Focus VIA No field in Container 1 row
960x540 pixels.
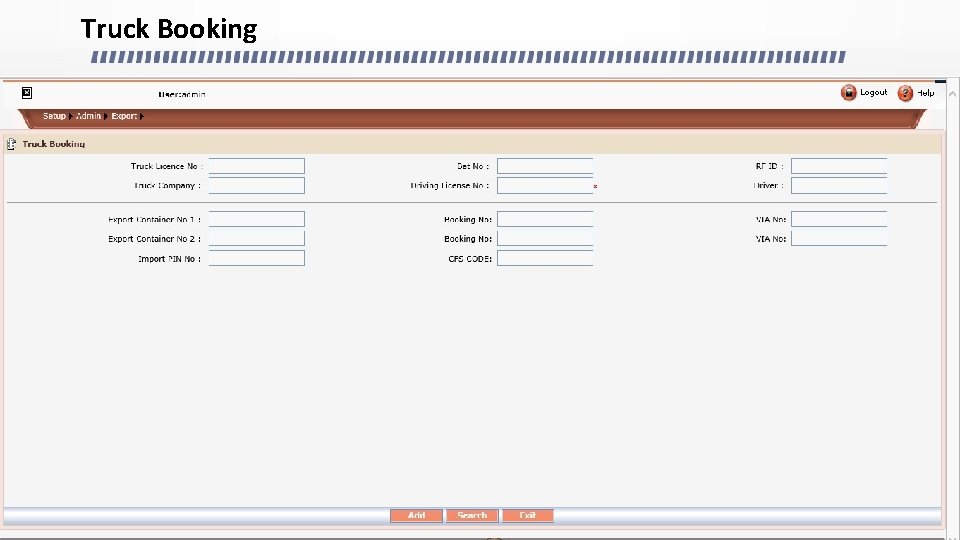tap(839, 219)
